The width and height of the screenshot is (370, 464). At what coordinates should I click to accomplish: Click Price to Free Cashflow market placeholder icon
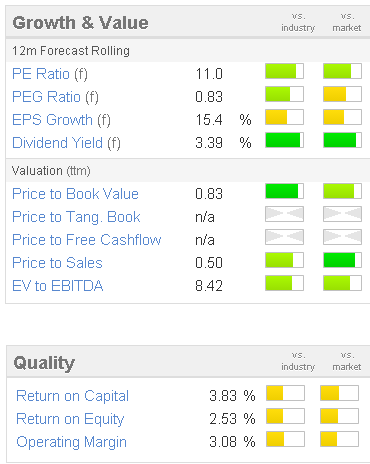342,237
